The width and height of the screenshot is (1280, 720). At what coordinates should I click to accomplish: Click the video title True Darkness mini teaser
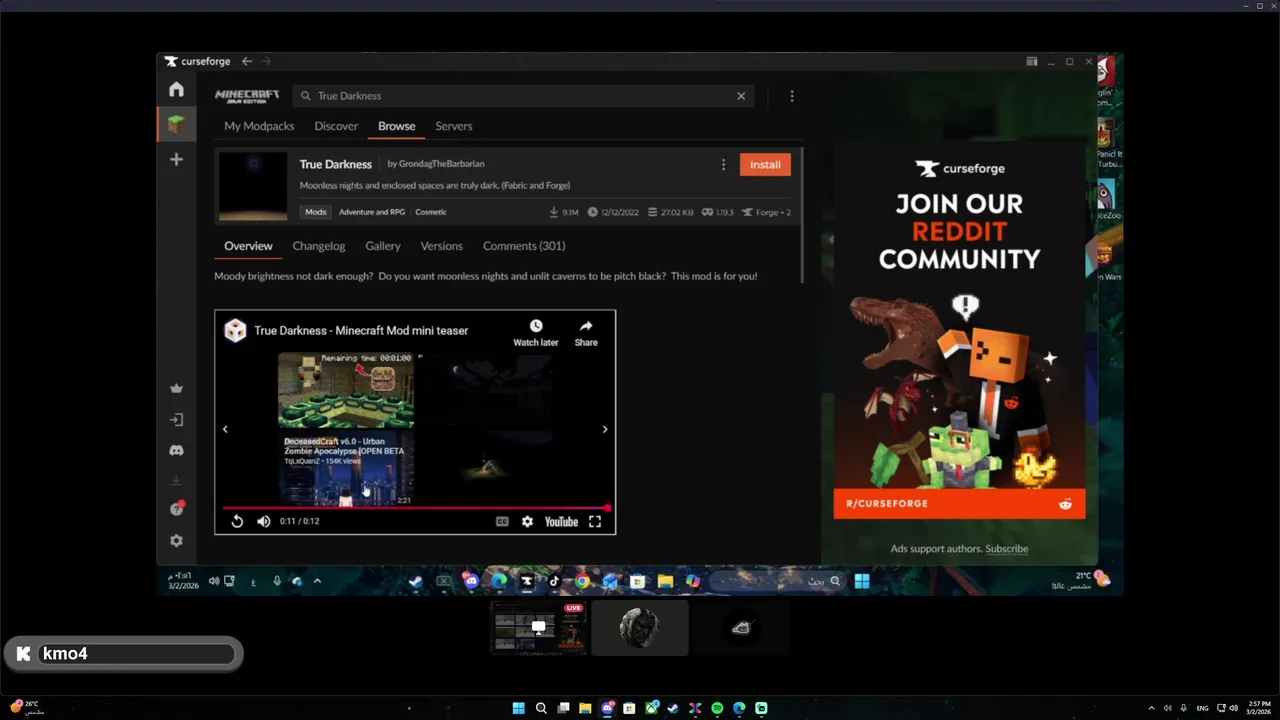coord(361,331)
